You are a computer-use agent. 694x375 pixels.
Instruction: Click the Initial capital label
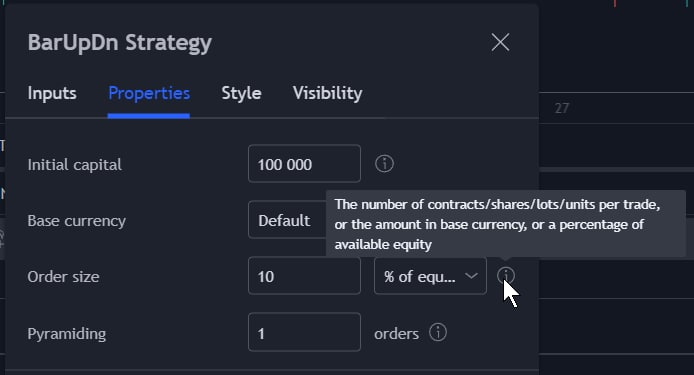pyautogui.click(x=74, y=165)
